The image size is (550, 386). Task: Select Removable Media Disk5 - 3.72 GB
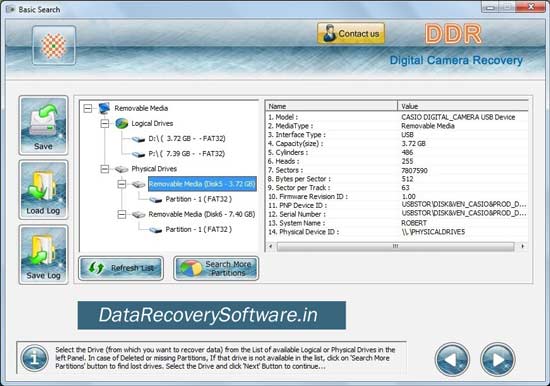coord(202,184)
